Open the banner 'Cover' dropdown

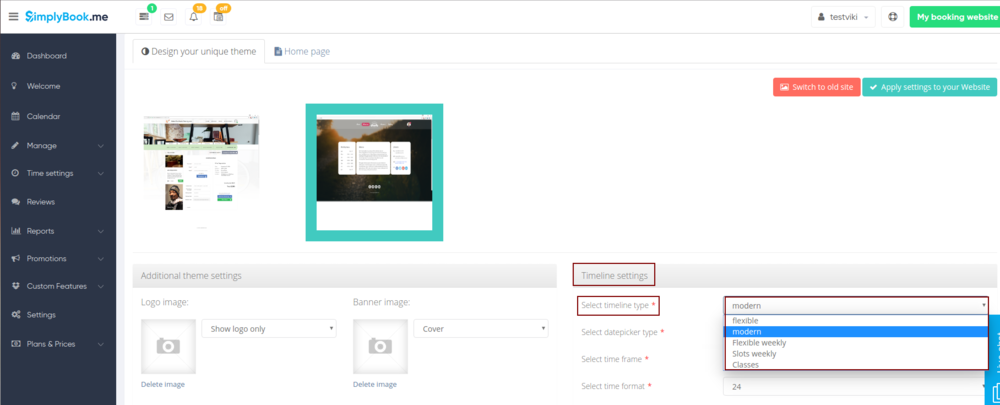(481, 328)
